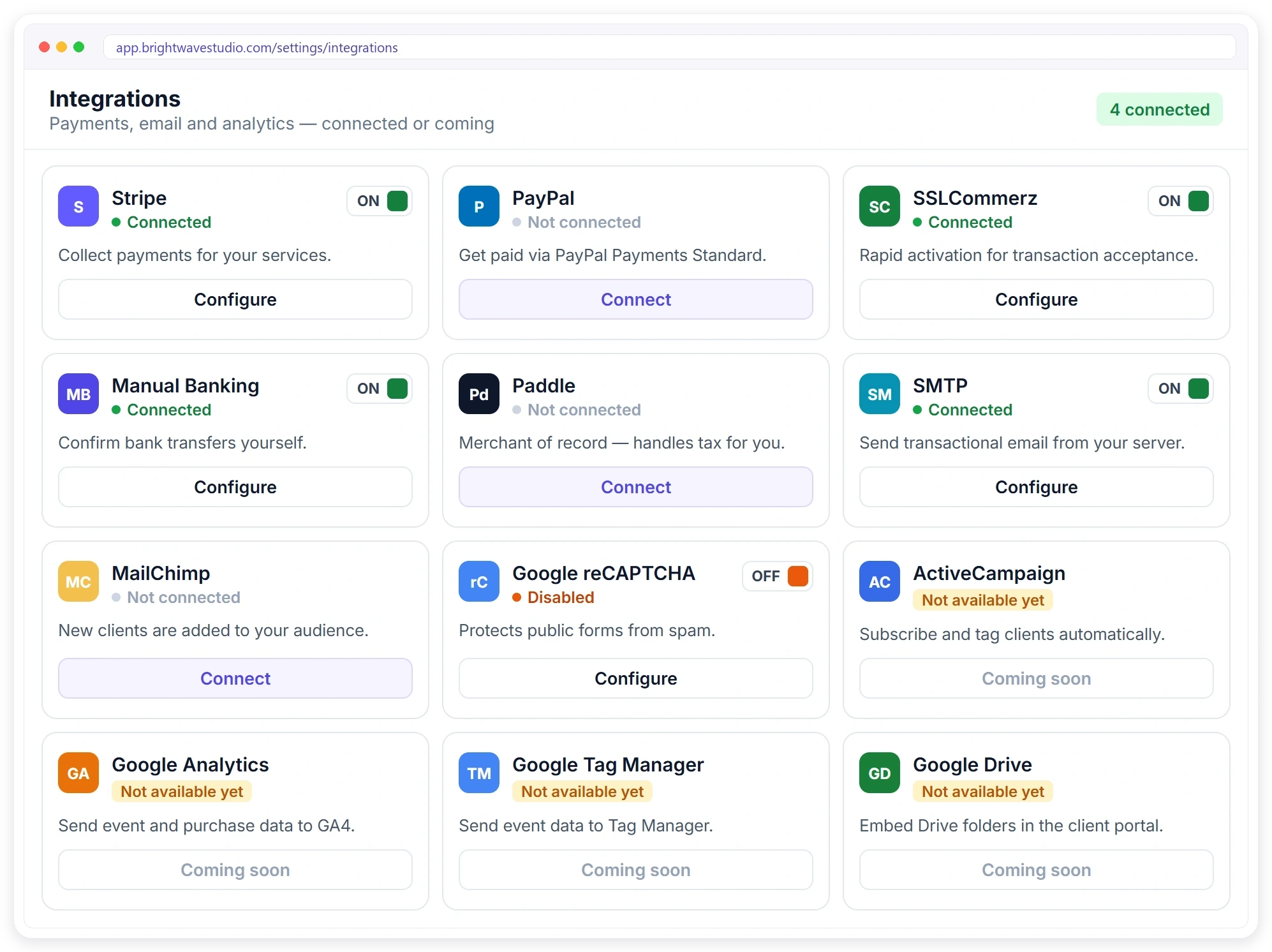This screenshot has width=1272, height=952.
Task: Click the SMTP SM icon
Action: [x=880, y=394]
